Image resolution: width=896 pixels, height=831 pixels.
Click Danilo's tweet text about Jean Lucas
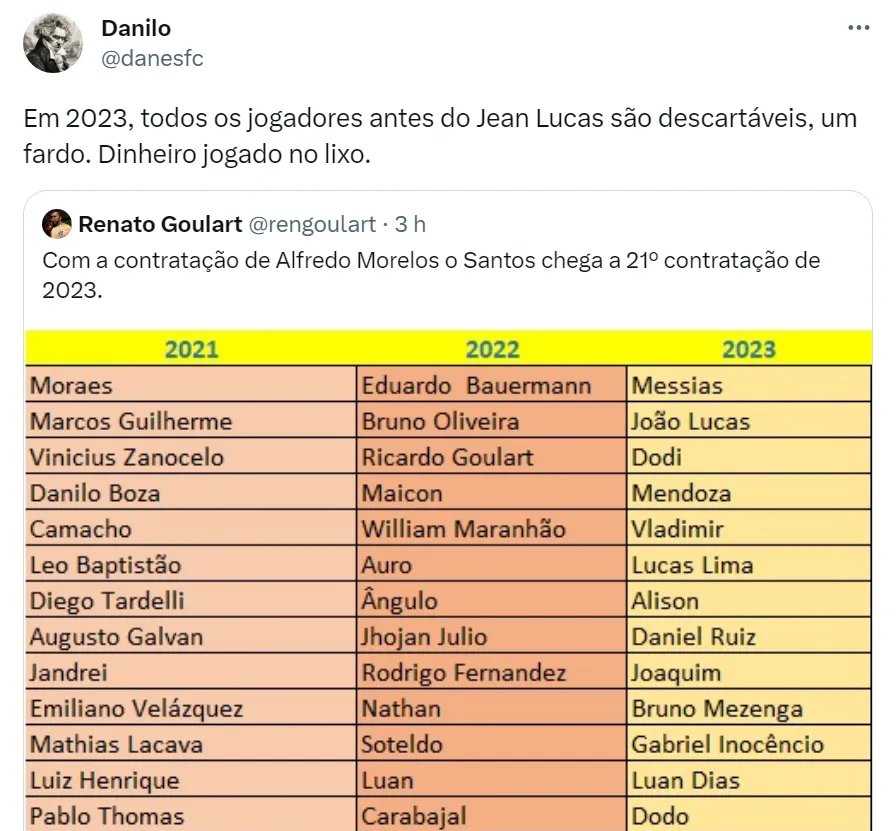(x=440, y=137)
